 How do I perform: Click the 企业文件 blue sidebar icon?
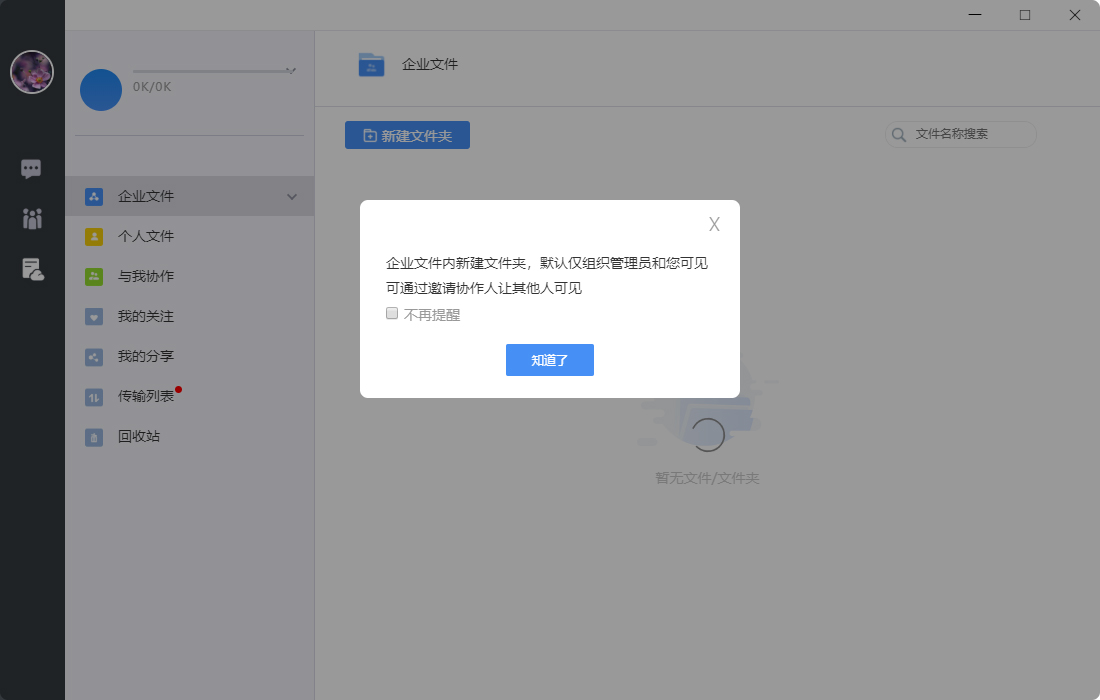tap(94, 196)
